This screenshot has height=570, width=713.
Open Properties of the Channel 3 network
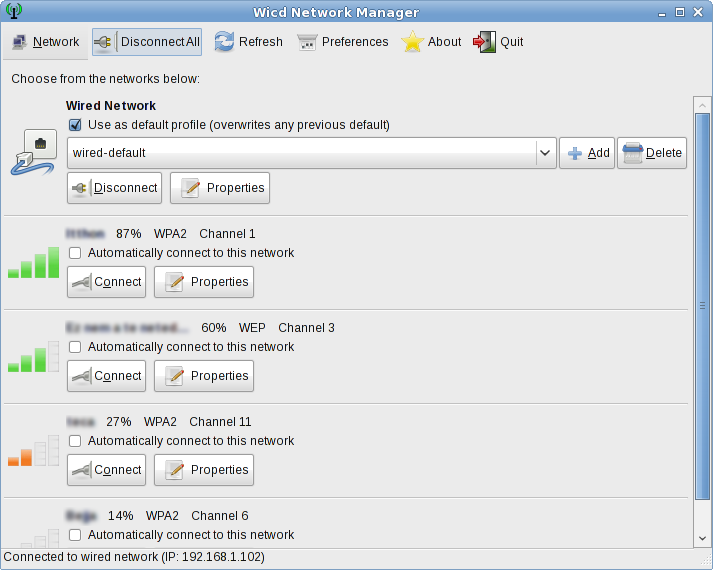click(x=204, y=376)
